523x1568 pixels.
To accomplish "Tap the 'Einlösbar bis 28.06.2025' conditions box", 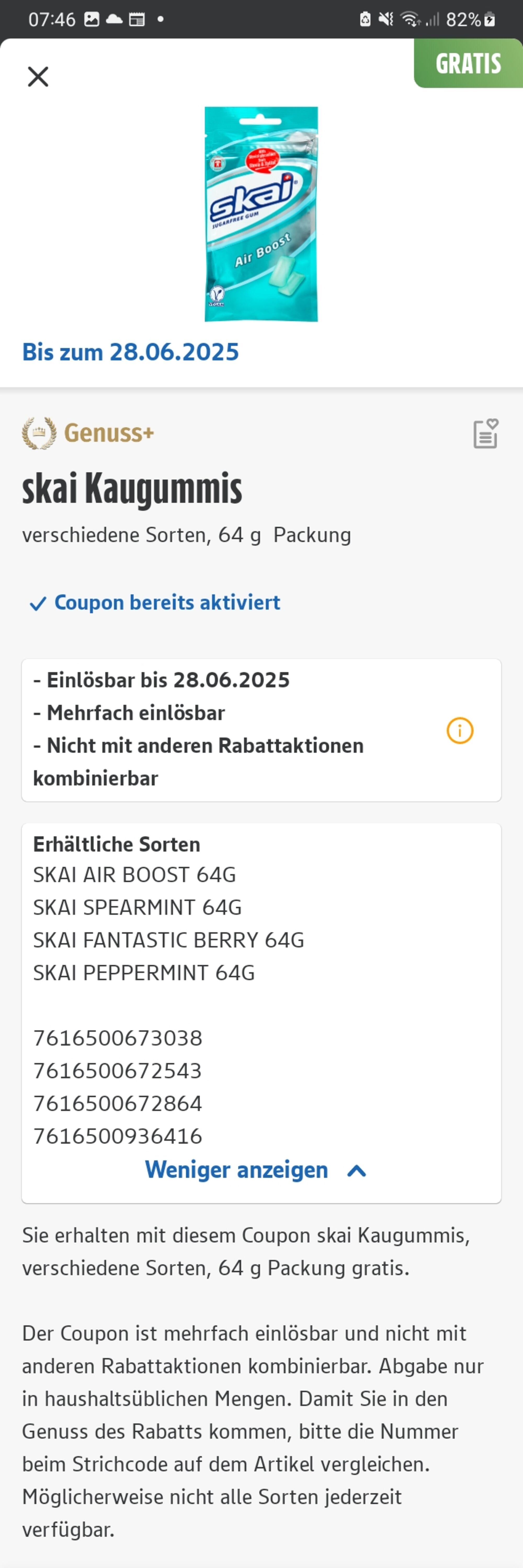I will click(x=261, y=730).
